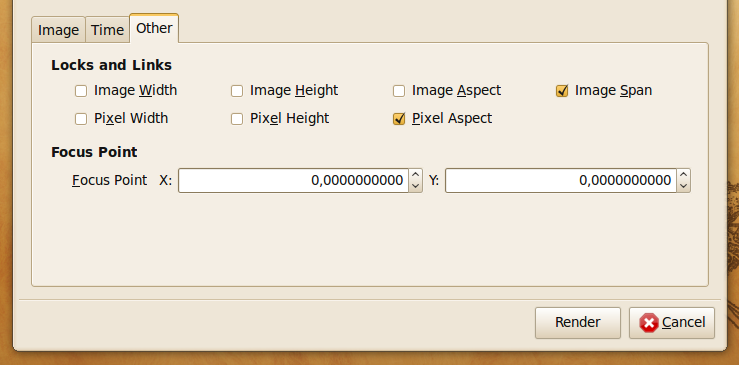Click the Render button
The image size is (739, 365).
click(x=577, y=323)
